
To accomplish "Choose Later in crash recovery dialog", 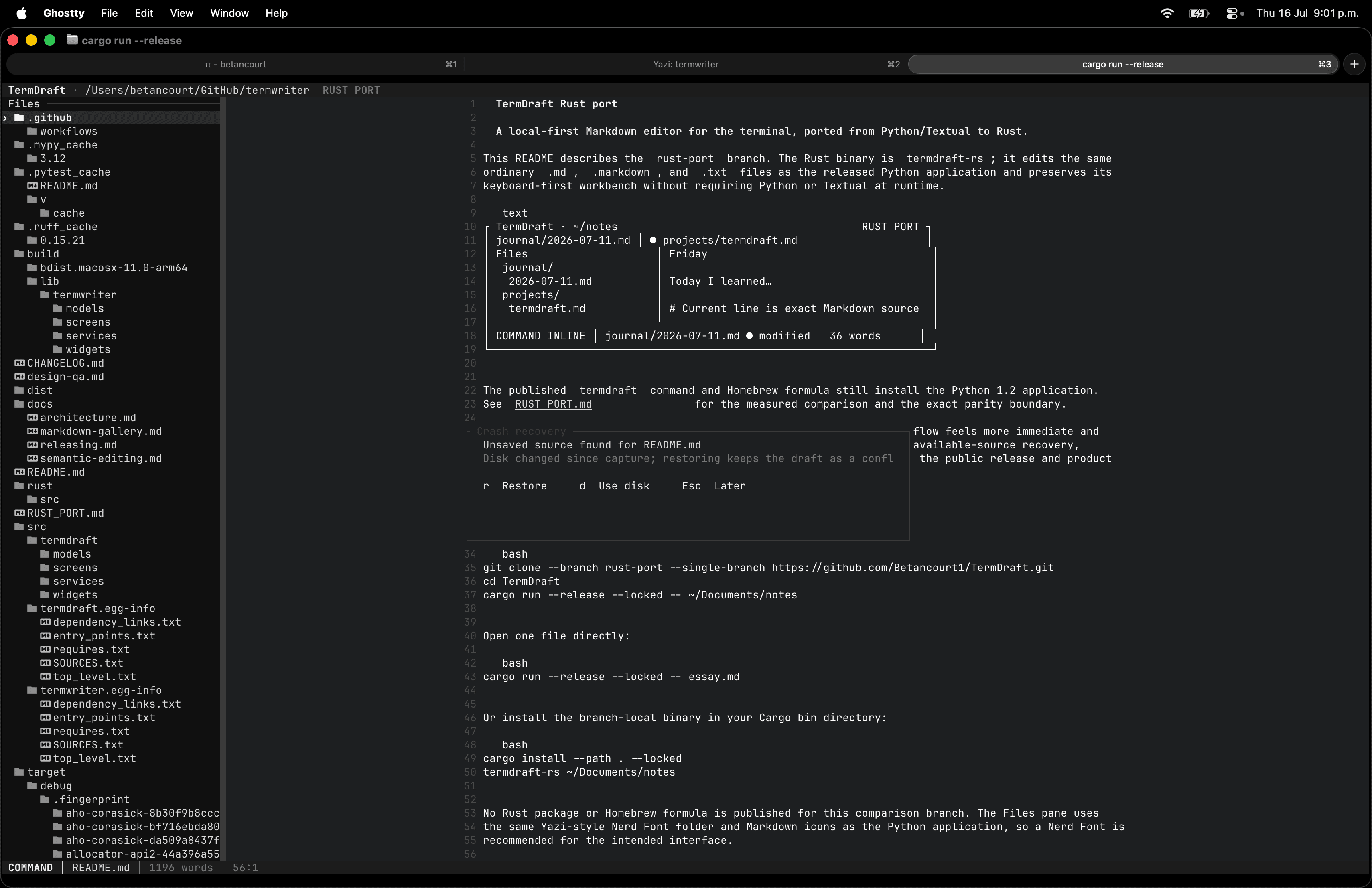I will 714,486.
